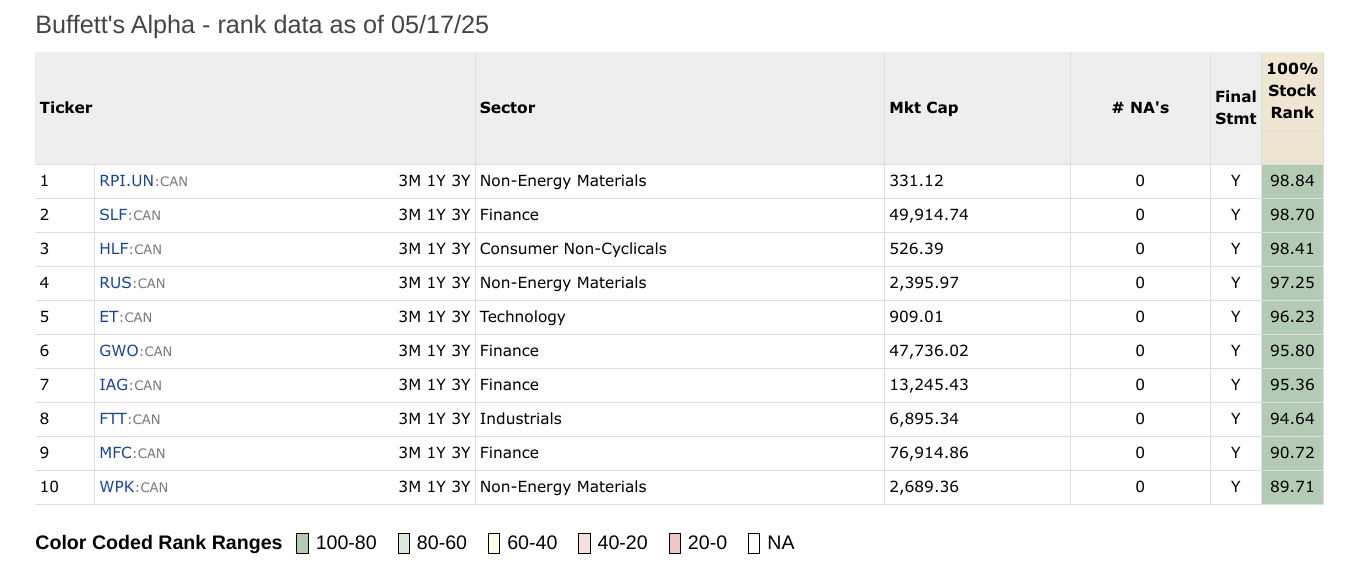Select the 95.80 stock rank cell
This screenshot has height=565, width=1365.
point(1292,351)
